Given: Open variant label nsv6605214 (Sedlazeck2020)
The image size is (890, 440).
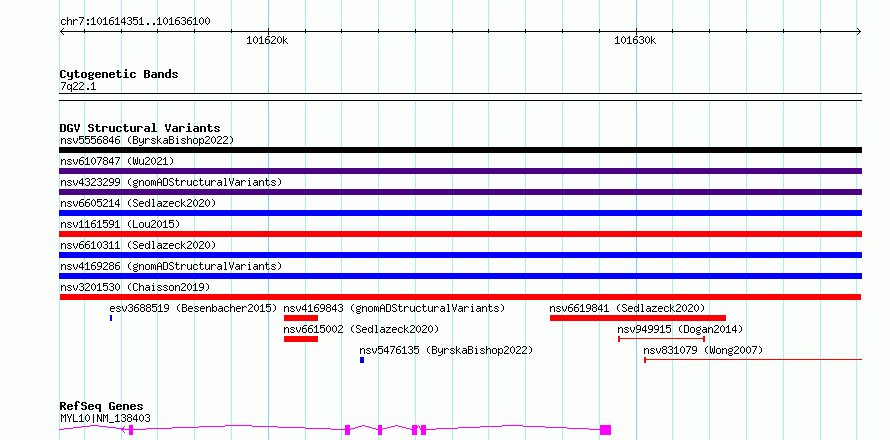Looking at the screenshot, I should click(x=138, y=203).
